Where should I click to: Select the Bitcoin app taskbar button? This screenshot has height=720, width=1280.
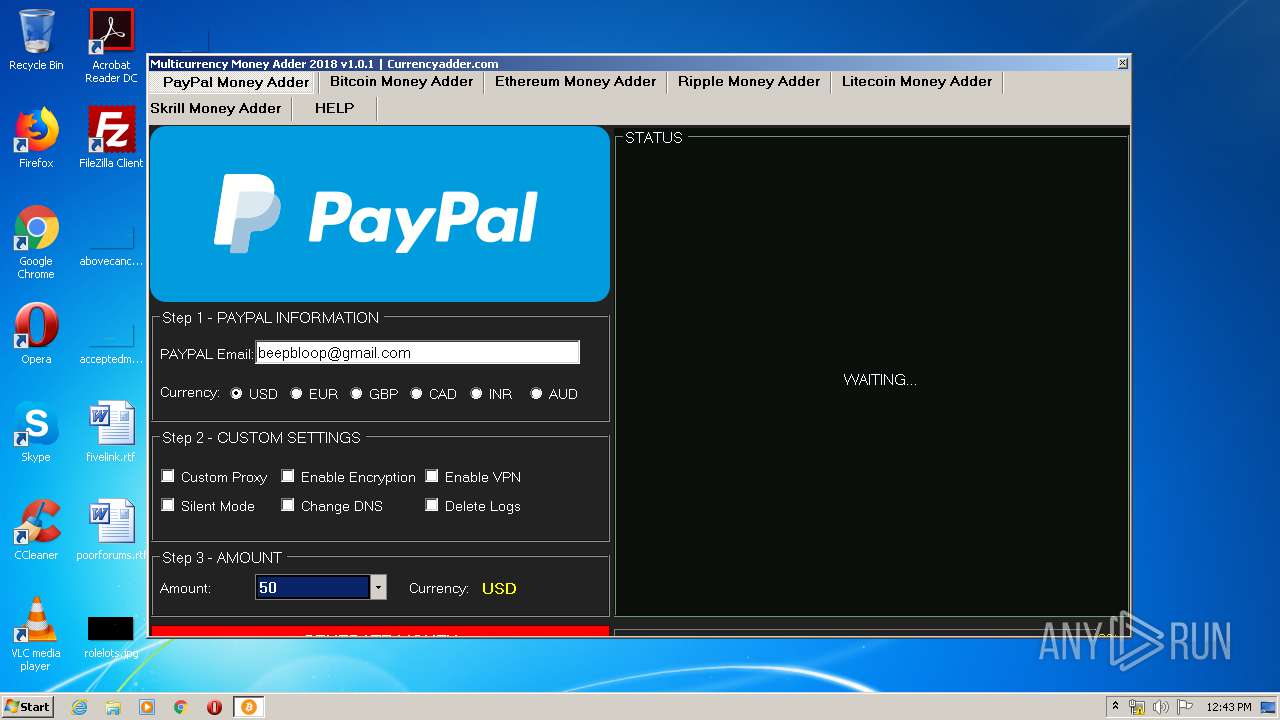(248, 707)
